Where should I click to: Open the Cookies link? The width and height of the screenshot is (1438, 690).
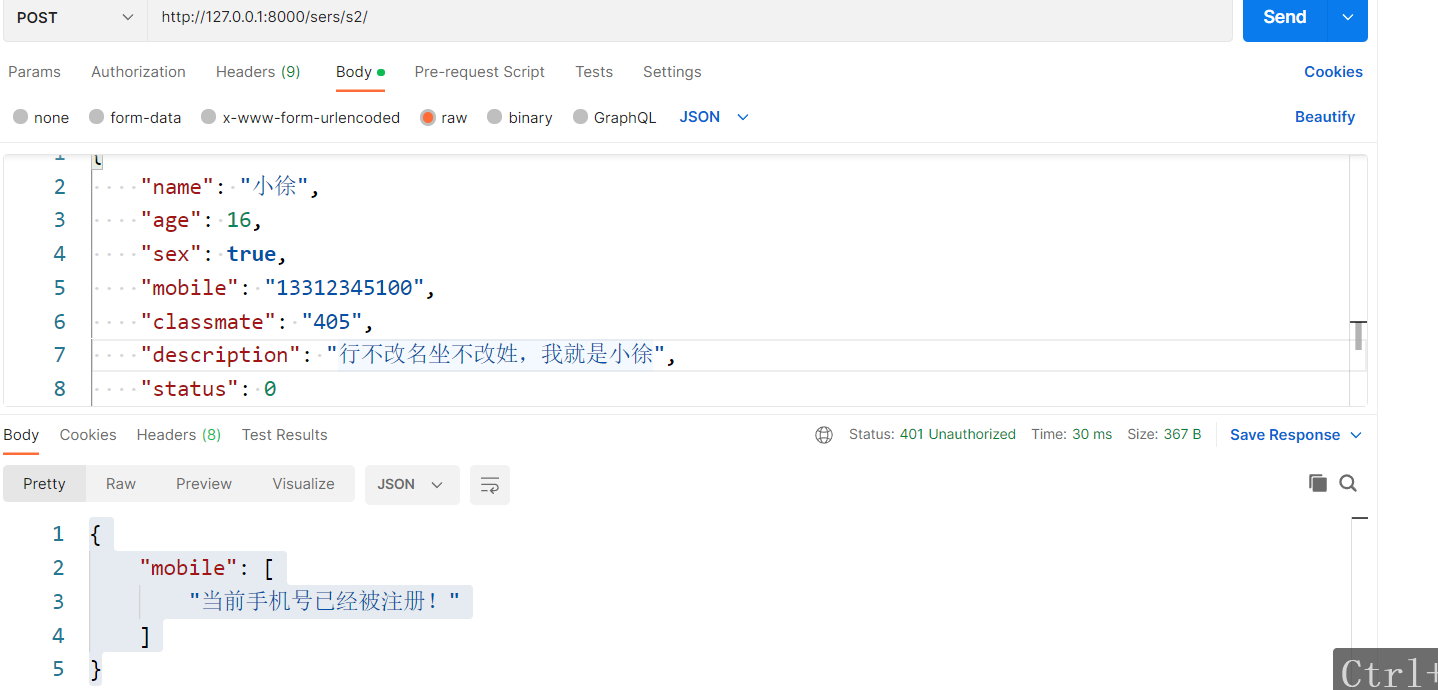coord(1333,72)
